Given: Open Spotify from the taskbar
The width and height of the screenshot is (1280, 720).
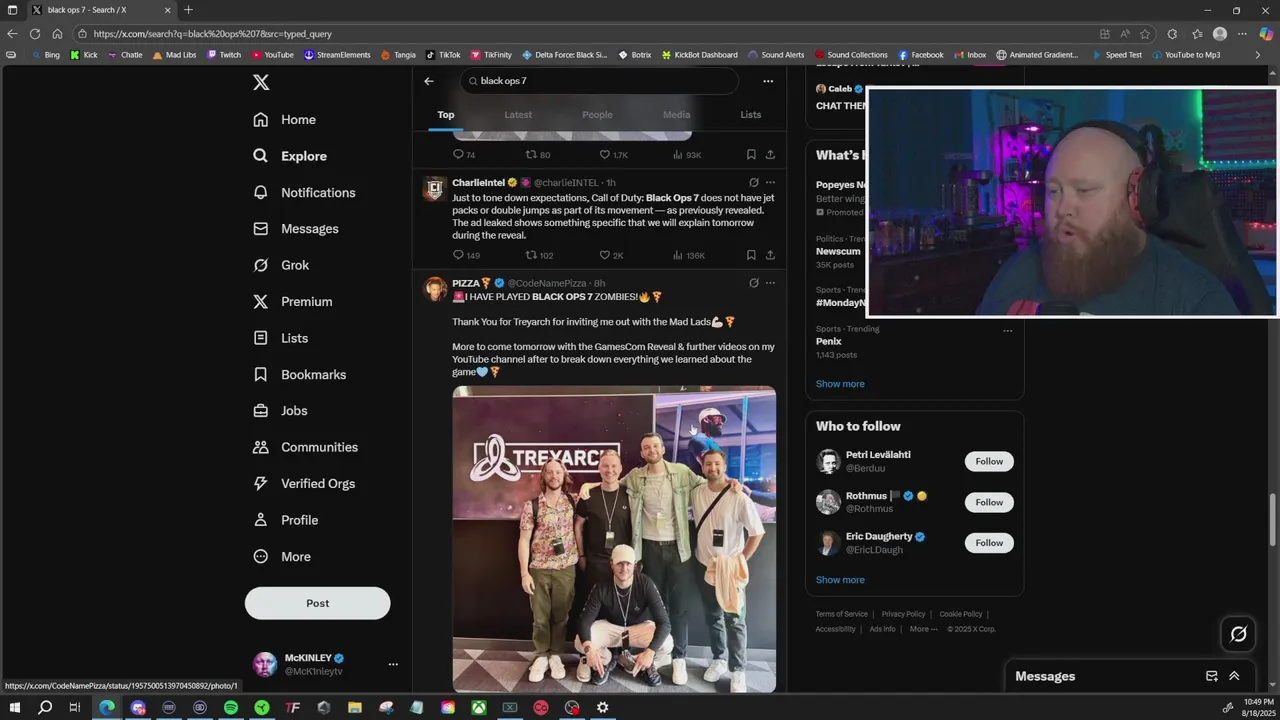Looking at the screenshot, I should click(230, 707).
